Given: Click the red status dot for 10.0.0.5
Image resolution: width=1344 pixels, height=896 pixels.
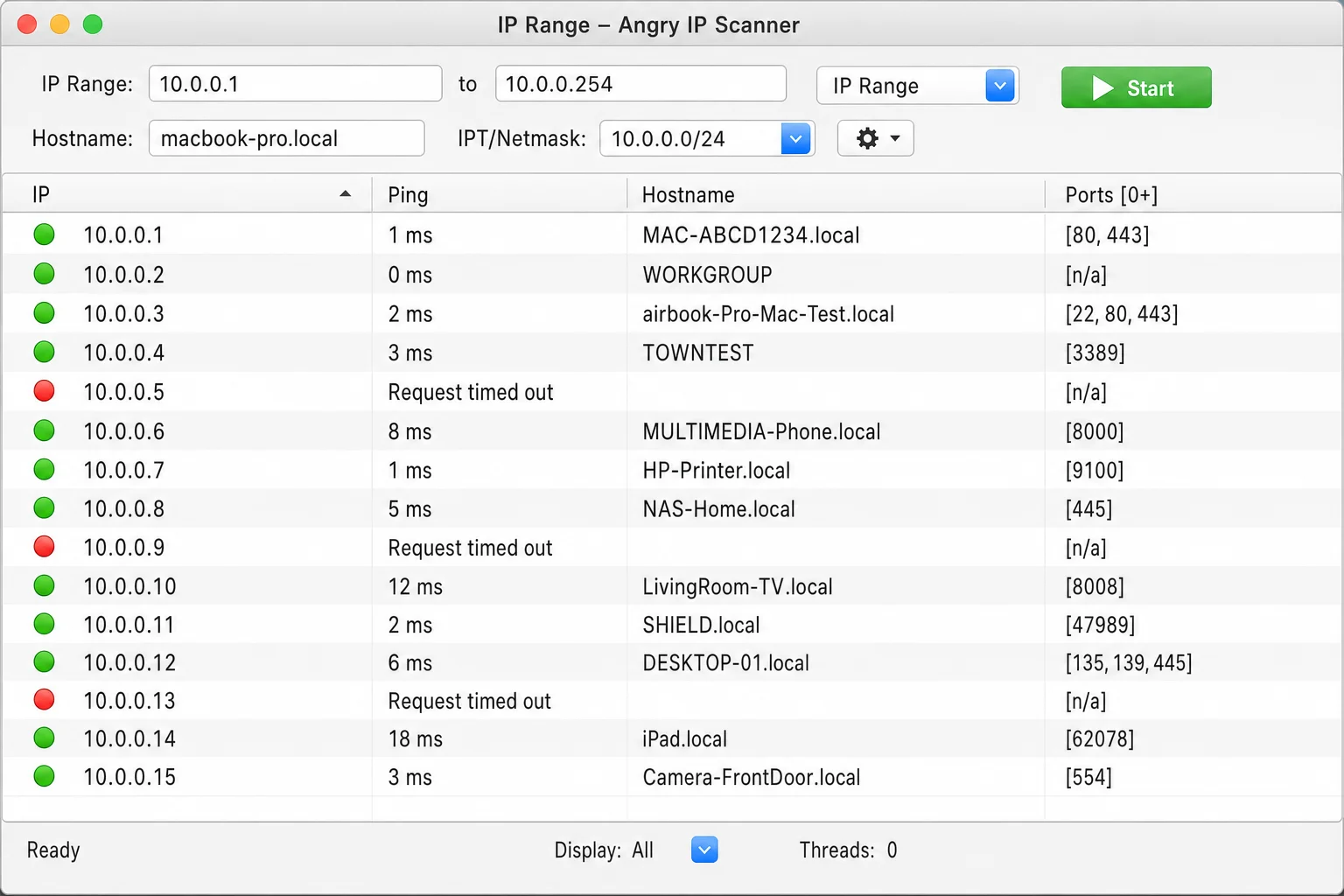Looking at the screenshot, I should pos(44,391).
